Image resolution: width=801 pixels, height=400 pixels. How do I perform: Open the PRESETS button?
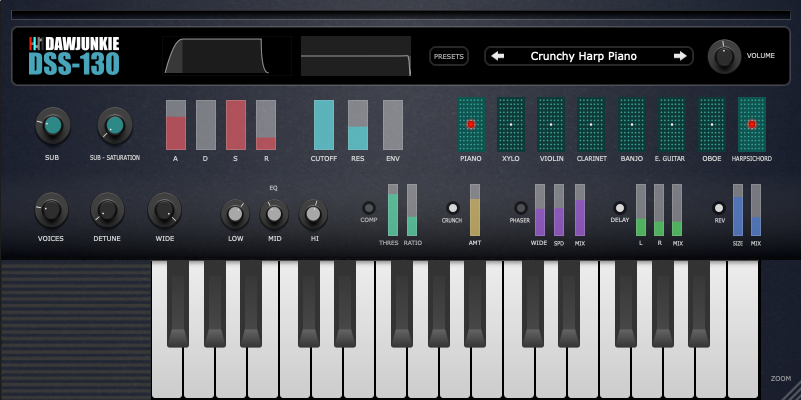(449, 57)
